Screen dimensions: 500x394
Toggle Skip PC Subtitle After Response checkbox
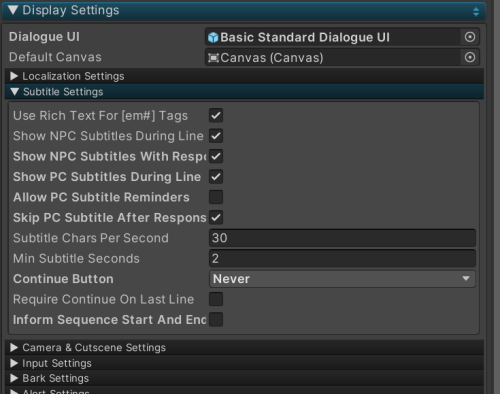pyautogui.click(x=216, y=218)
